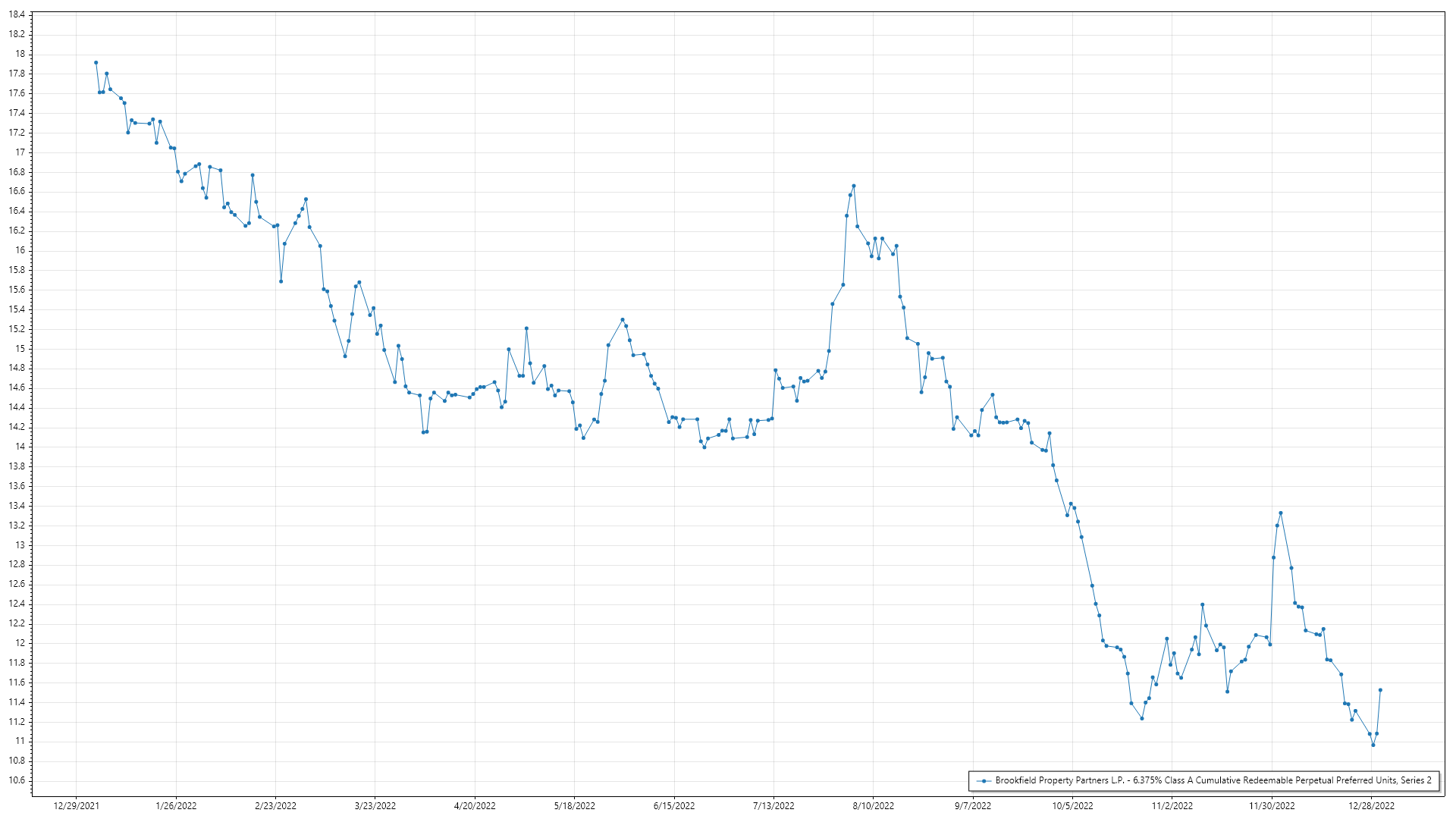
Task: Click the late-May peak point near 15.3
Action: tap(623, 320)
